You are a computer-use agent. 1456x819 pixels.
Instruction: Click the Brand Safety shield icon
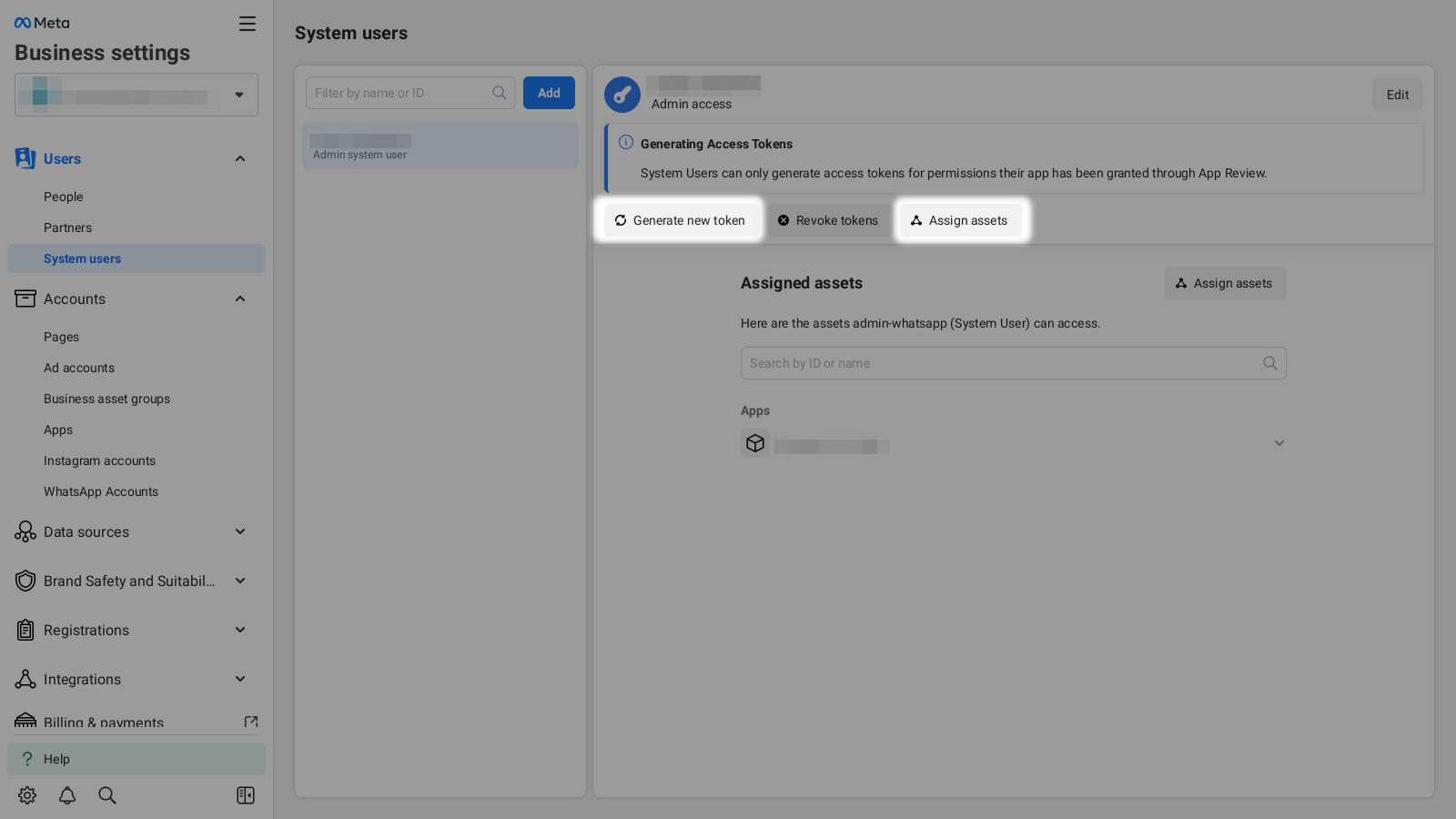tap(25, 581)
